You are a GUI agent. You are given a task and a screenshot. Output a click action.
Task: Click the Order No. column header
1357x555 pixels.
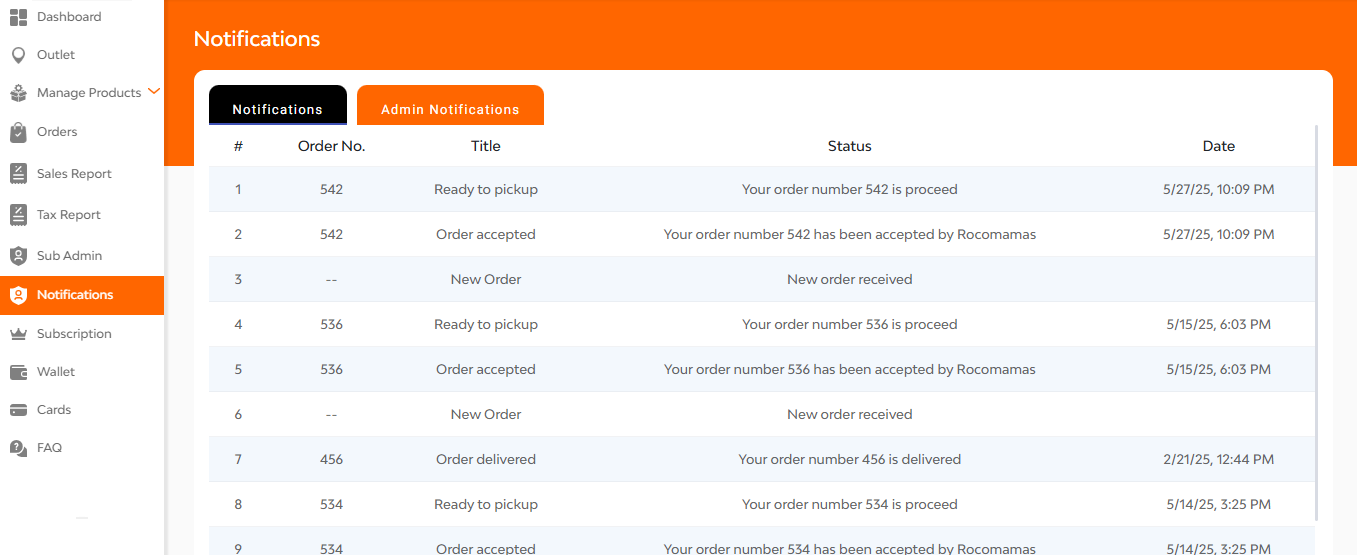(332, 146)
